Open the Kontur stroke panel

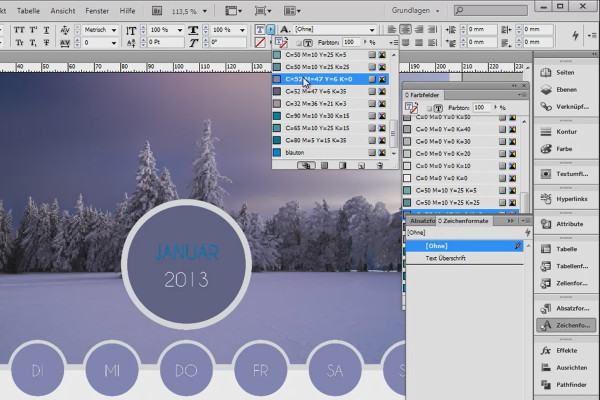click(x=565, y=132)
